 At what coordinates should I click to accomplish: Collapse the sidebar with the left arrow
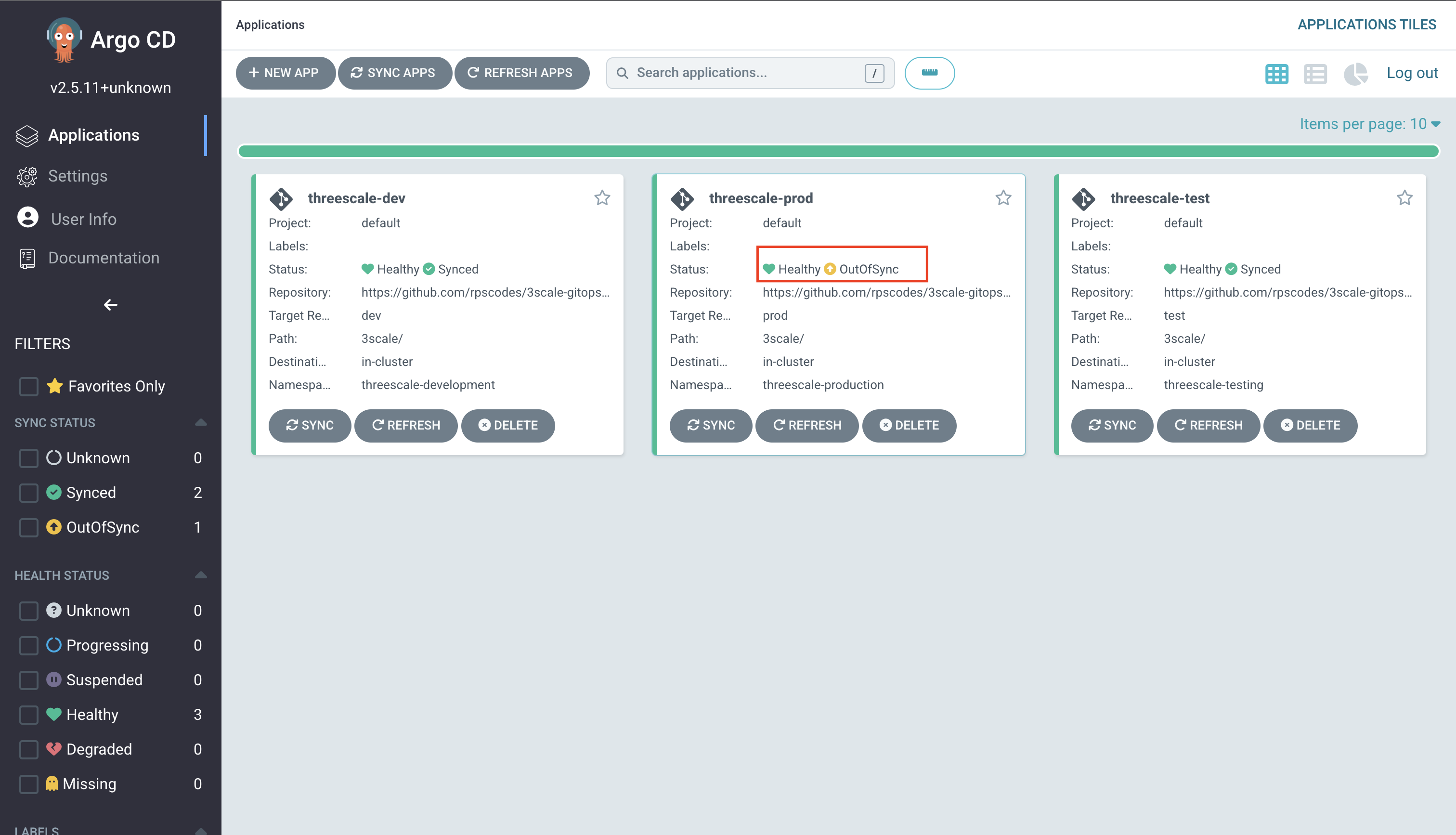coord(110,304)
